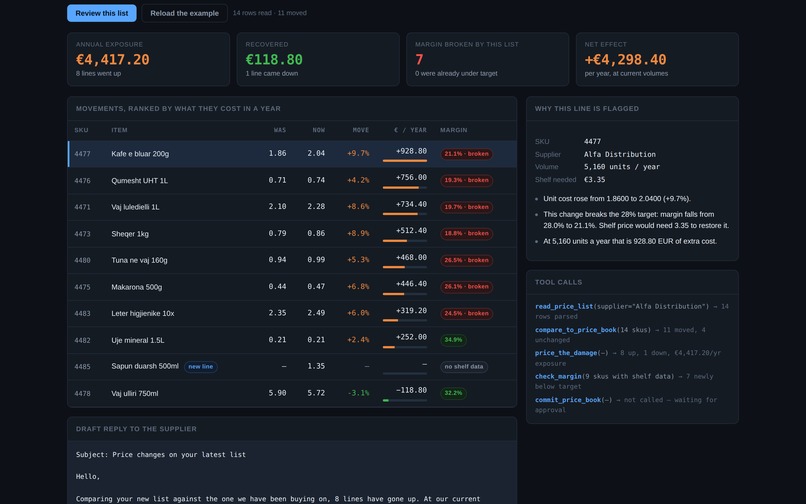Click the 24.5% broken margin badge

[466, 313]
